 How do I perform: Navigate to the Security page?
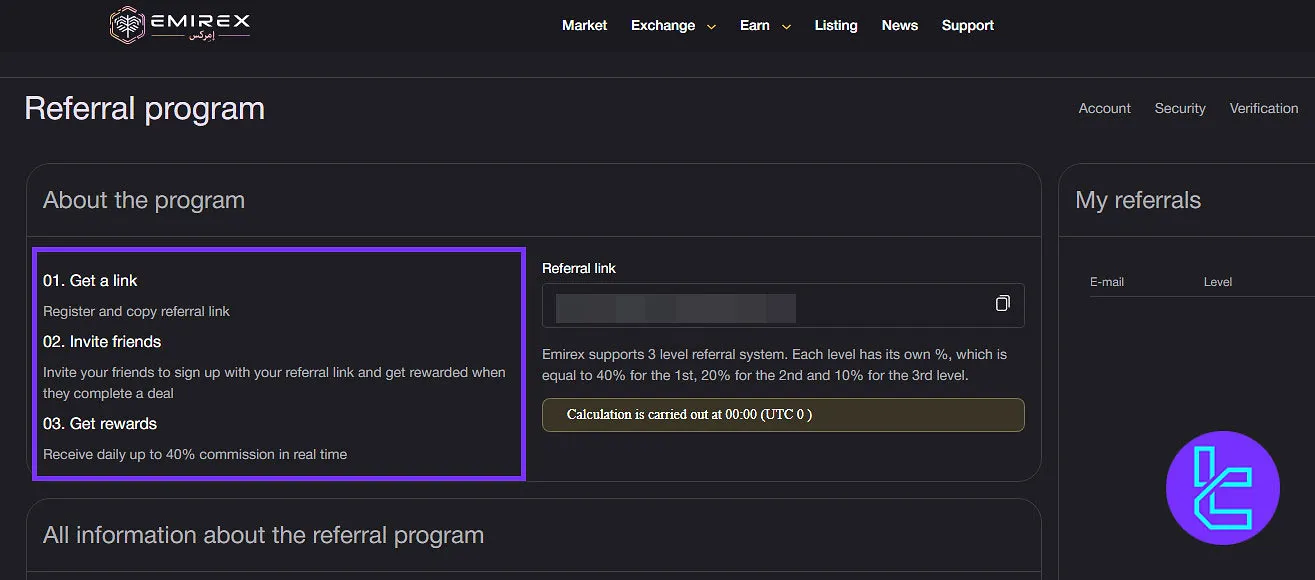(x=1180, y=108)
